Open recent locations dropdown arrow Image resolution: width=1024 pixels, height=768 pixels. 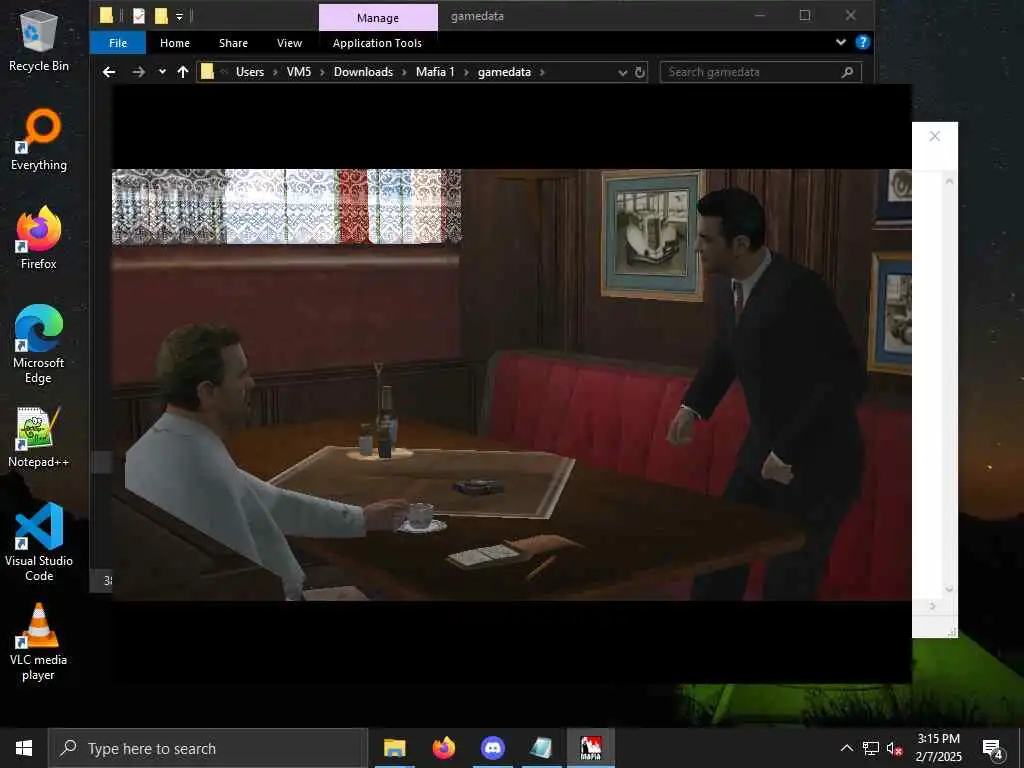tap(162, 72)
